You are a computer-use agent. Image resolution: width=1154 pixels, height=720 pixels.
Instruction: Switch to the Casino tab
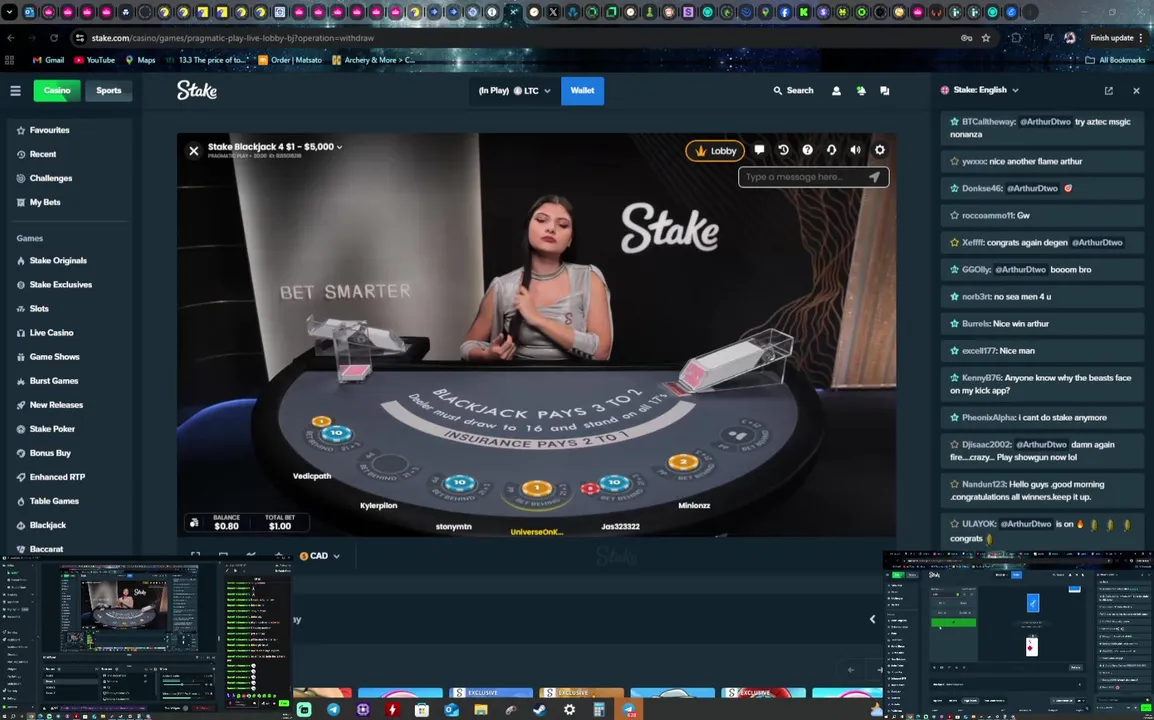[57, 91]
